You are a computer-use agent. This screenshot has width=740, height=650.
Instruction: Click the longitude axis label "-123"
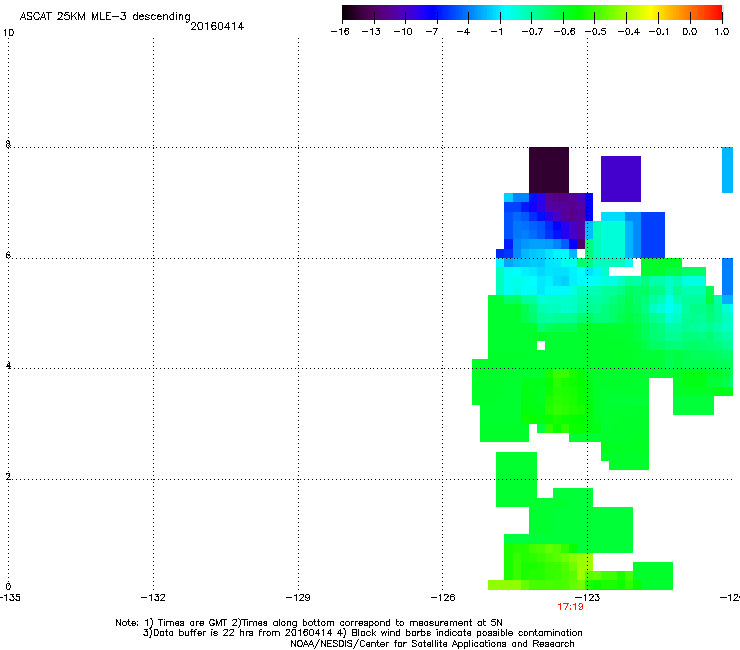click(588, 598)
